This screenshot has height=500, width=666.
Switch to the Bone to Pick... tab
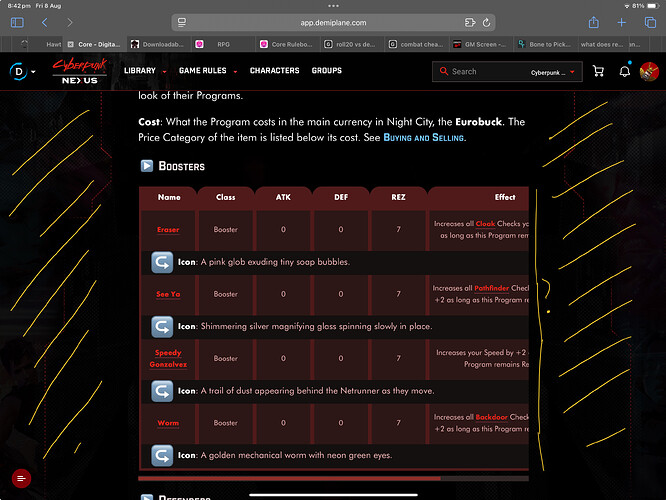pos(546,44)
